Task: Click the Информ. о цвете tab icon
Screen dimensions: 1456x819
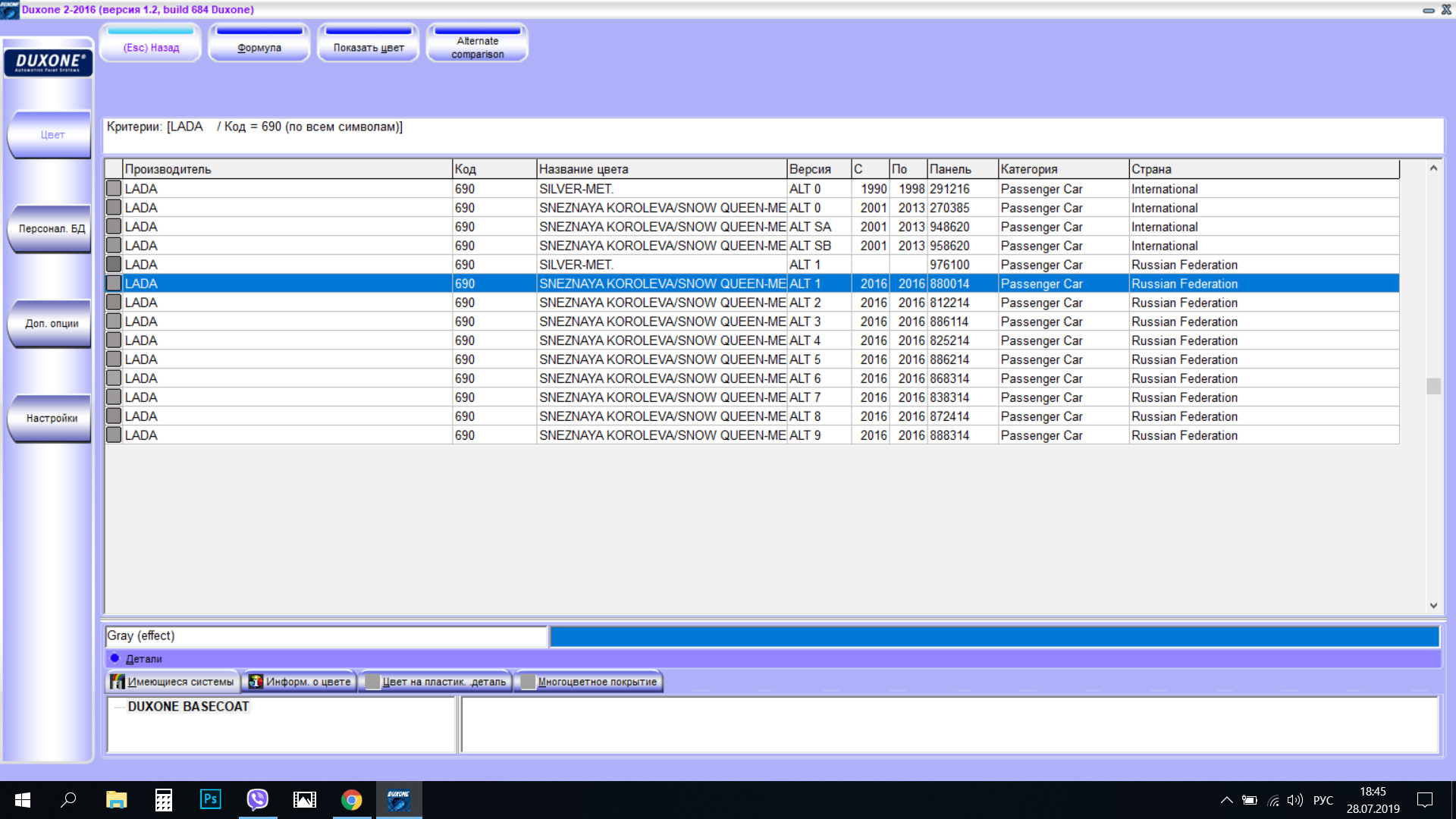Action: [256, 682]
